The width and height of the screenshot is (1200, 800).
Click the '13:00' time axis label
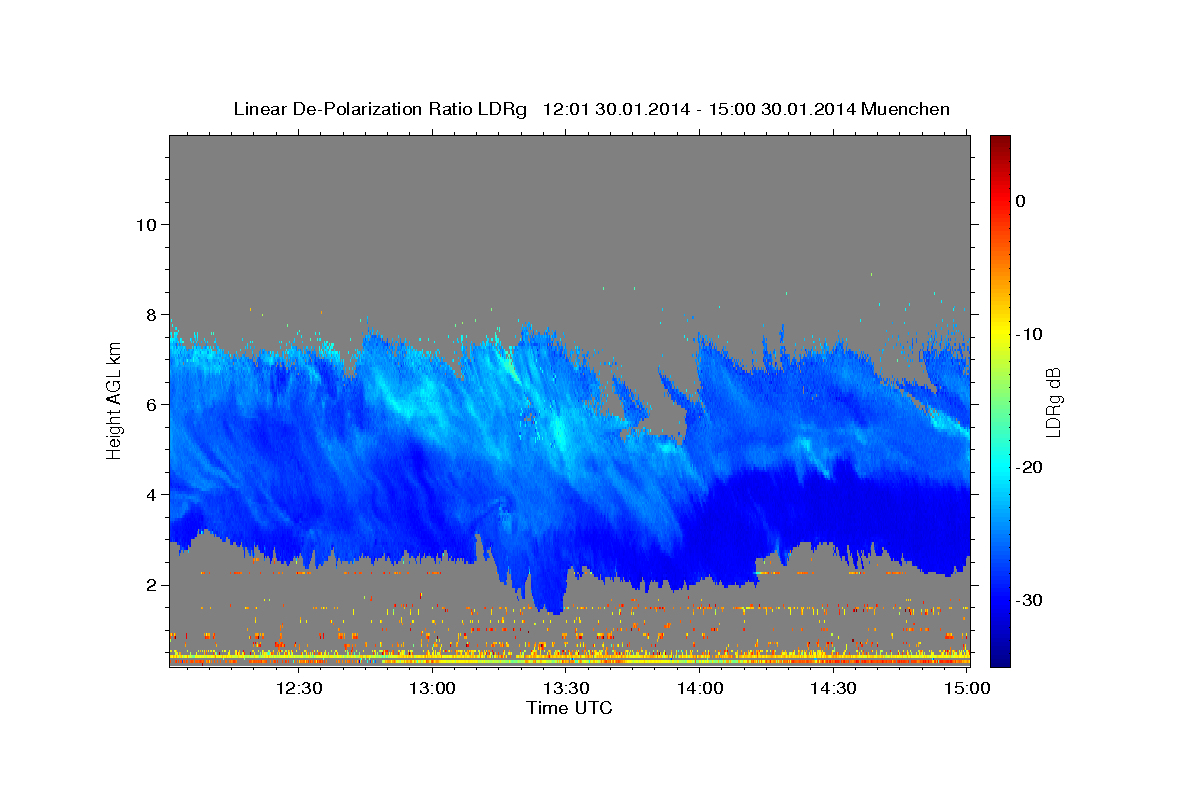pos(433,688)
